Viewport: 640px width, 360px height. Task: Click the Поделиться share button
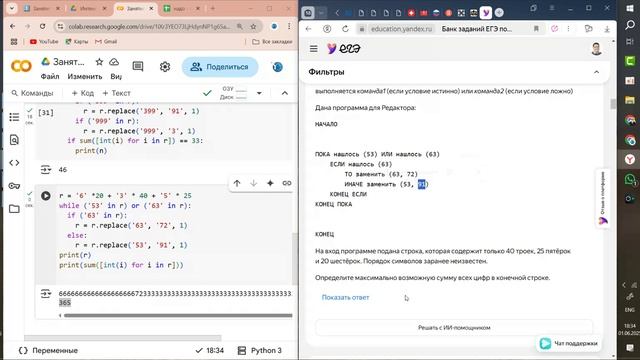(x=220, y=67)
